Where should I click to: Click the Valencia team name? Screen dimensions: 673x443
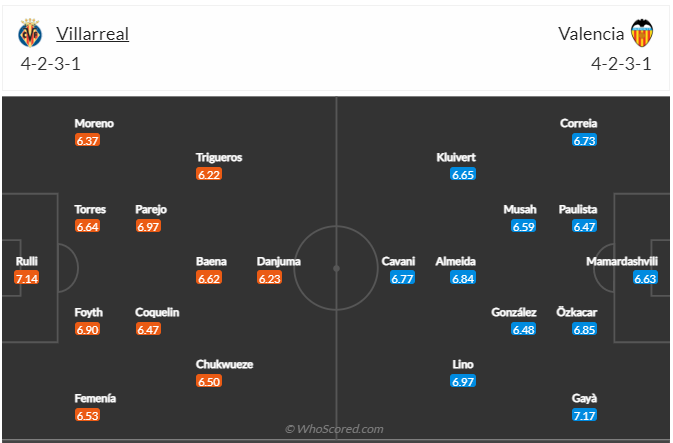pyautogui.click(x=591, y=34)
